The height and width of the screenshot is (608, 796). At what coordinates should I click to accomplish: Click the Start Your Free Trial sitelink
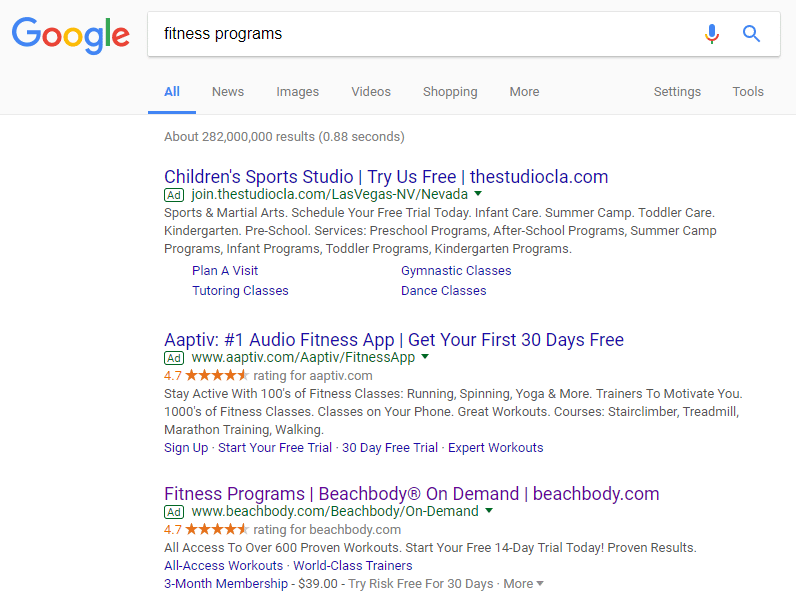coord(275,448)
